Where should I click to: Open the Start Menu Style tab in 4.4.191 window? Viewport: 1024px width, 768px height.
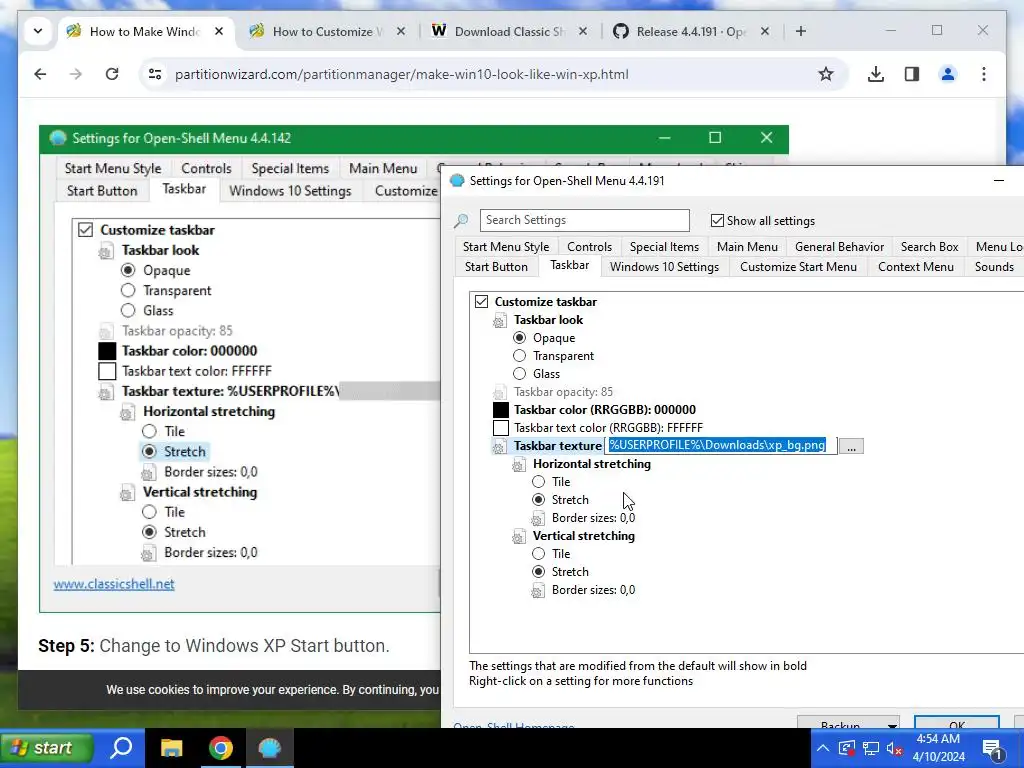pyautogui.click(x=506, y=247)
